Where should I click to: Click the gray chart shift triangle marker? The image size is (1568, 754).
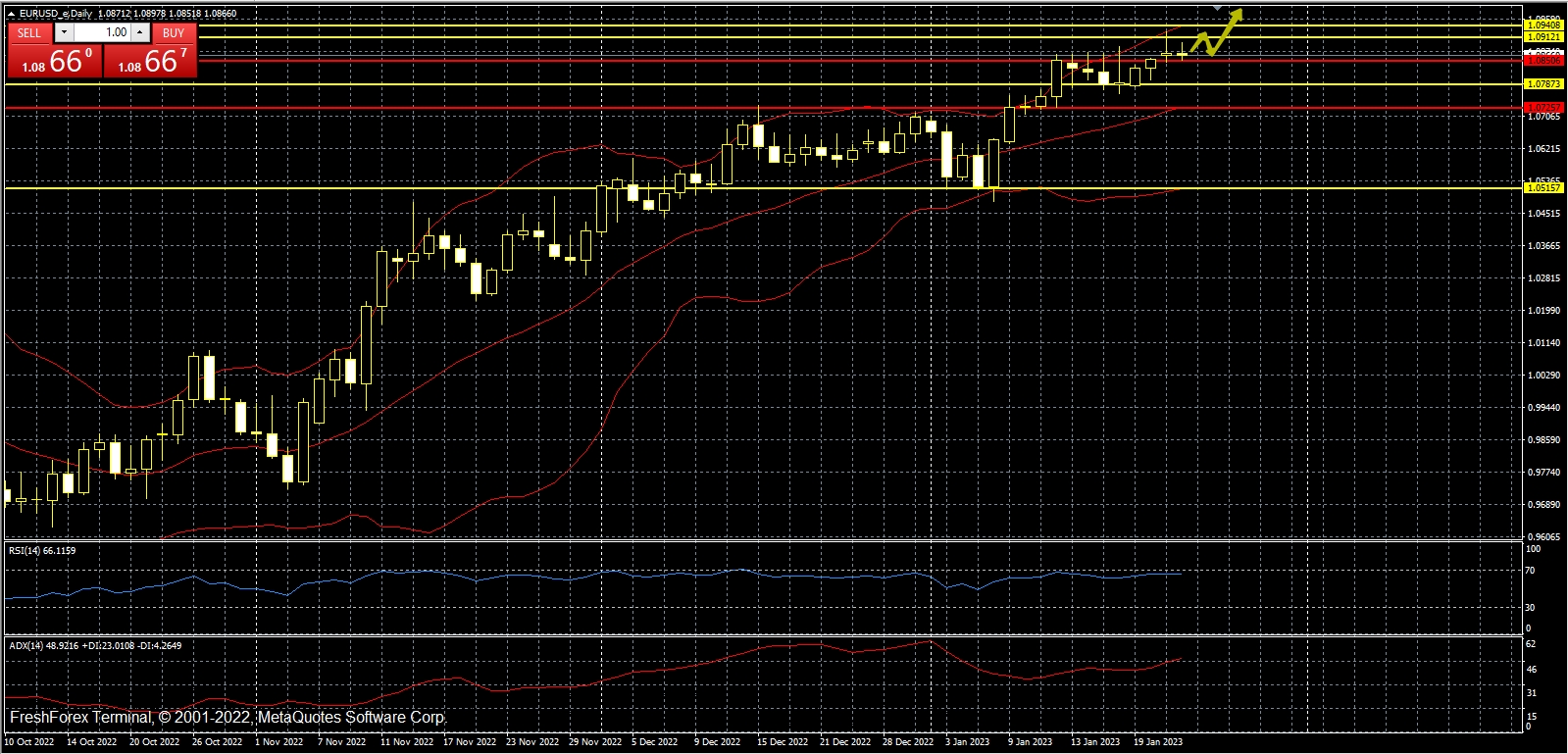point(1217,8)
